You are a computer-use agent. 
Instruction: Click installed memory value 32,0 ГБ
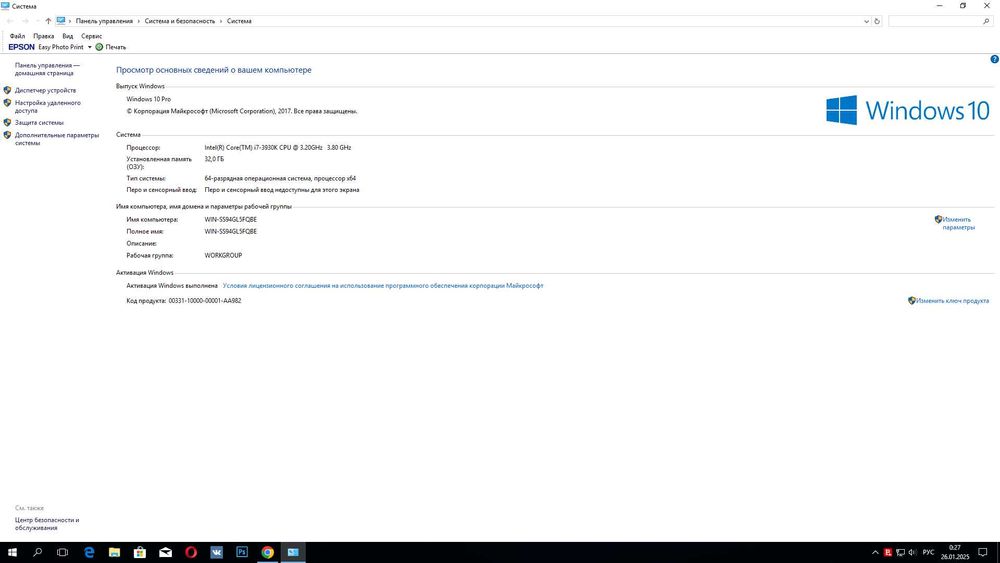[214, 159]
